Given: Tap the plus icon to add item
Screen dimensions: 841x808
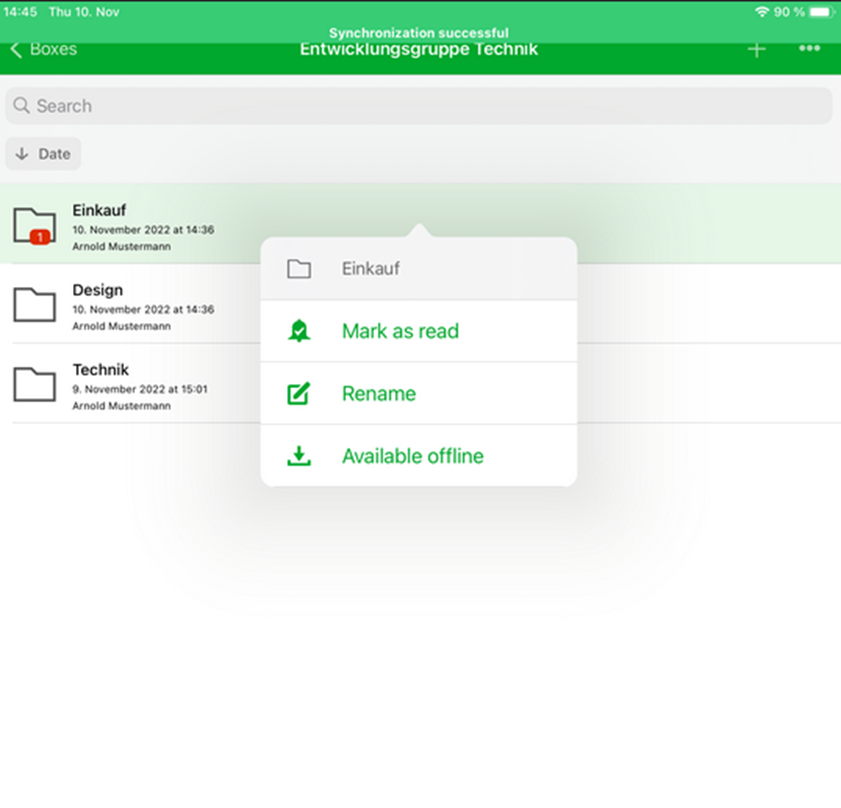Looking at the screenshot, I should [x=757, y=50].
